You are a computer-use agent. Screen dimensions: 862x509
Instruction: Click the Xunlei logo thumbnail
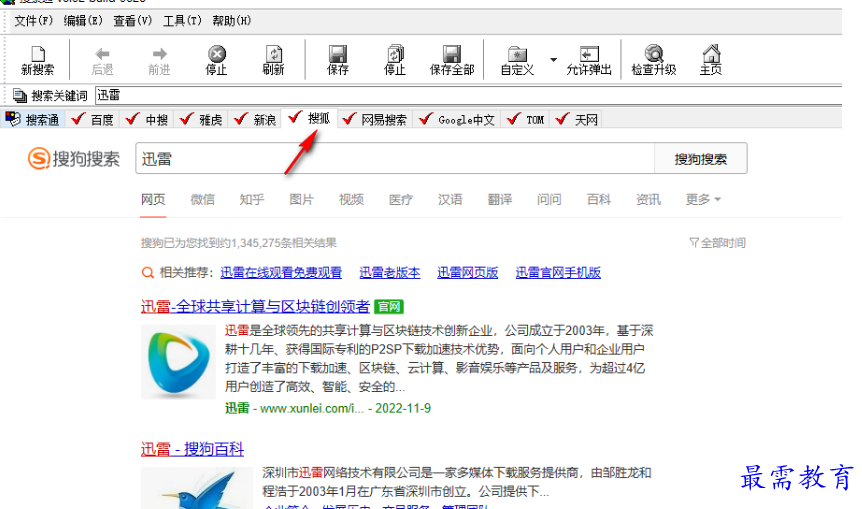click(x=178, y=362)
